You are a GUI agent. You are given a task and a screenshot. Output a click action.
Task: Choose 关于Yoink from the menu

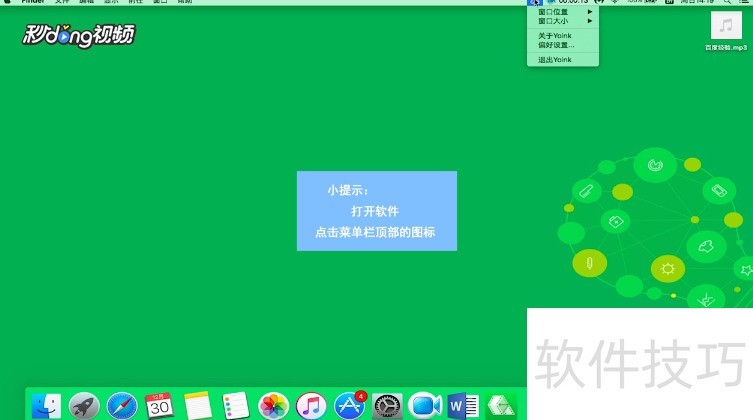point(563,36)
